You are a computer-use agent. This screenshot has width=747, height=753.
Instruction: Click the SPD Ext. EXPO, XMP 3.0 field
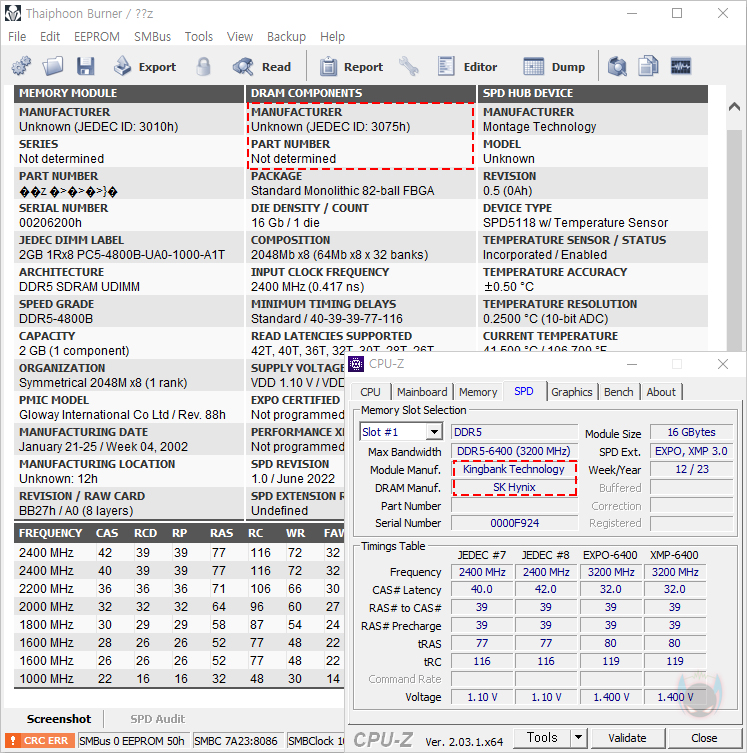pos(691,451)
